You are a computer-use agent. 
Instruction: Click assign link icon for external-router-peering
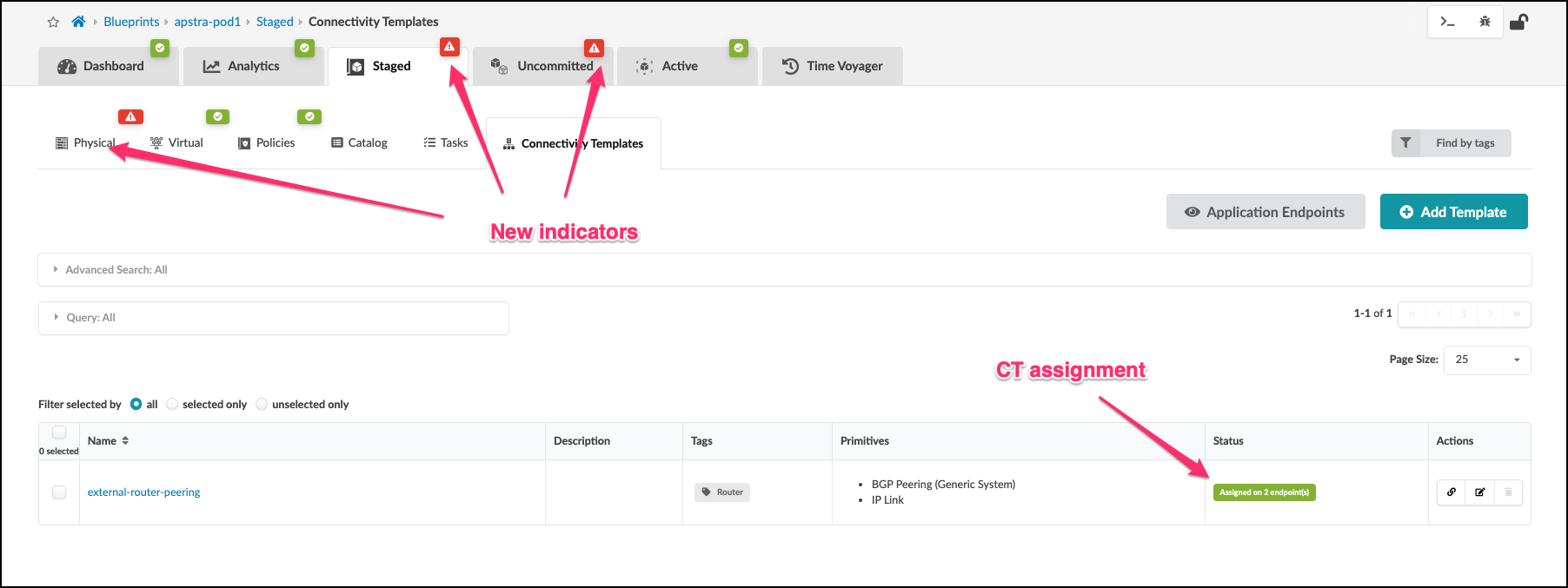coord(1451,492)
